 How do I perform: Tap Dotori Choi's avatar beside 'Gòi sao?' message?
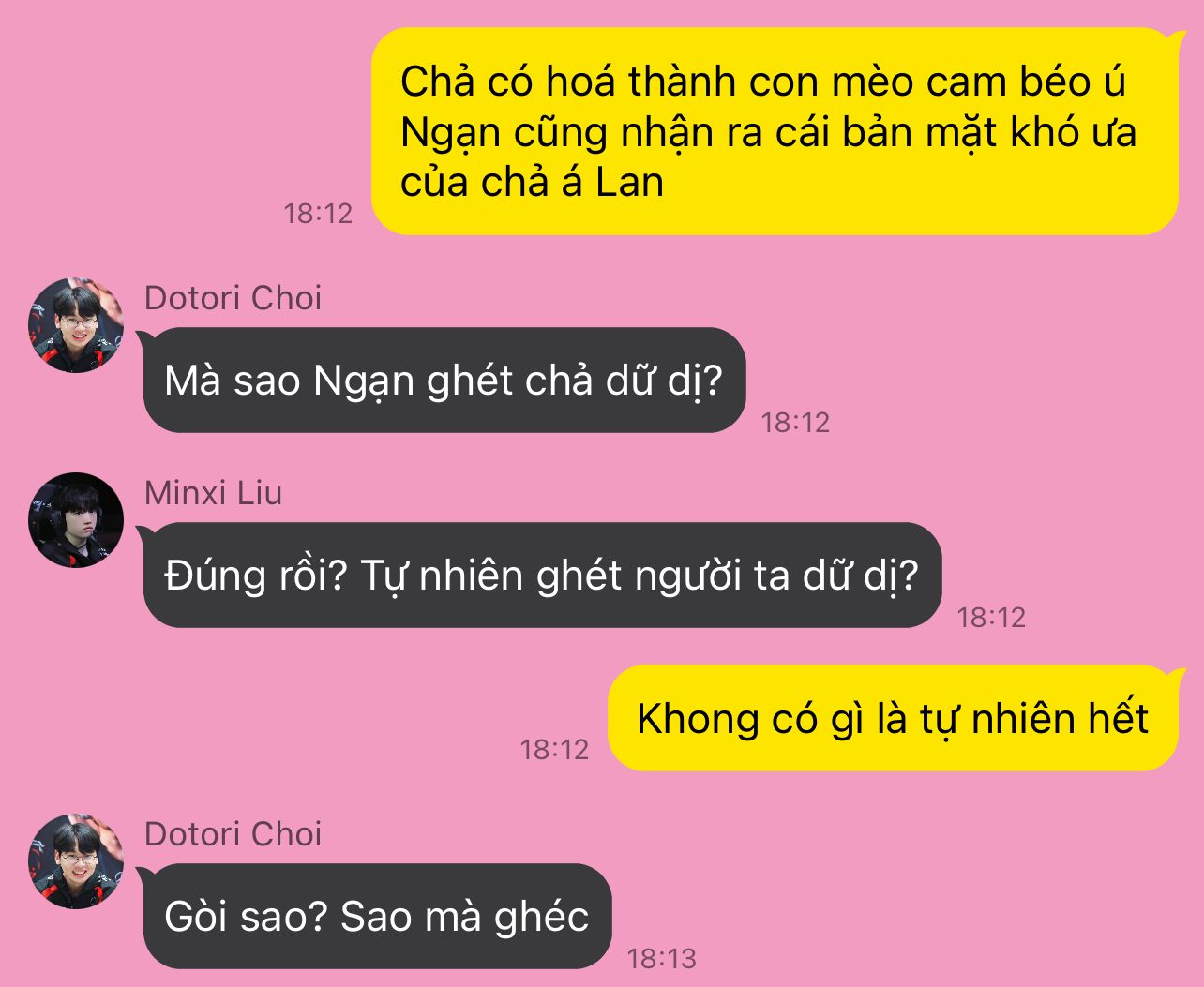pyautogui.click(x=76, y=861)
